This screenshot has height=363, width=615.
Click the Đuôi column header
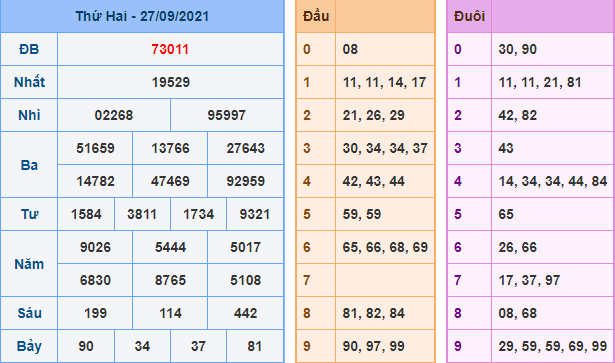click(469, 16)
